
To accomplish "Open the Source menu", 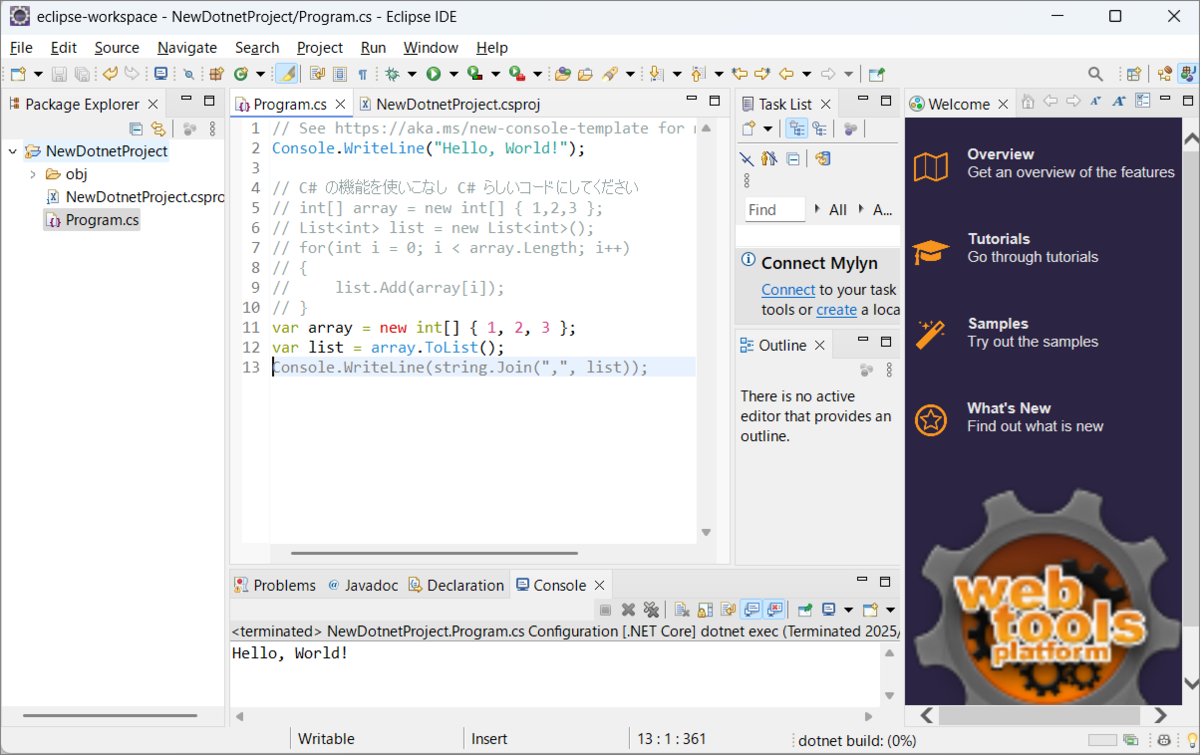I will point(117,47).
